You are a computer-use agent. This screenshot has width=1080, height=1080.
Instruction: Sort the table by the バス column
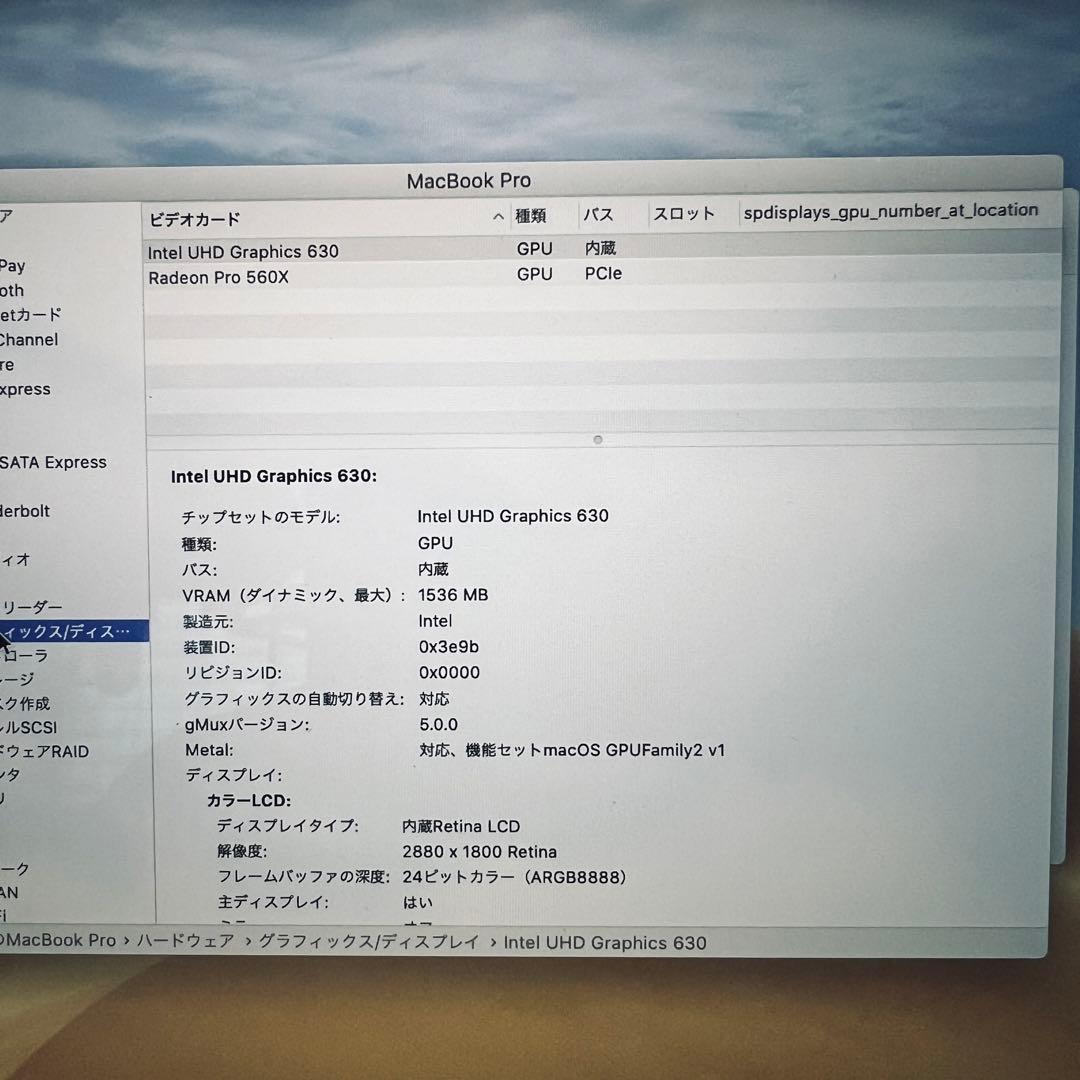tap(598, 216)
